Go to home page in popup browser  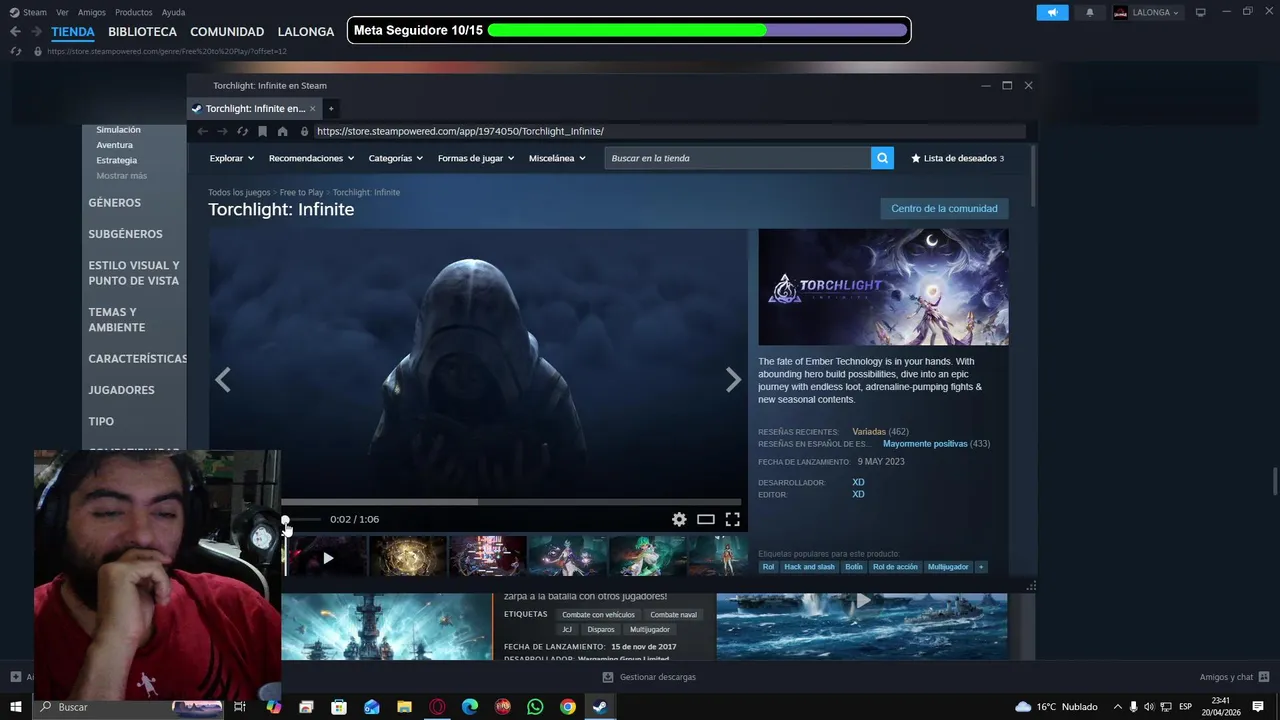coord(283,131)
